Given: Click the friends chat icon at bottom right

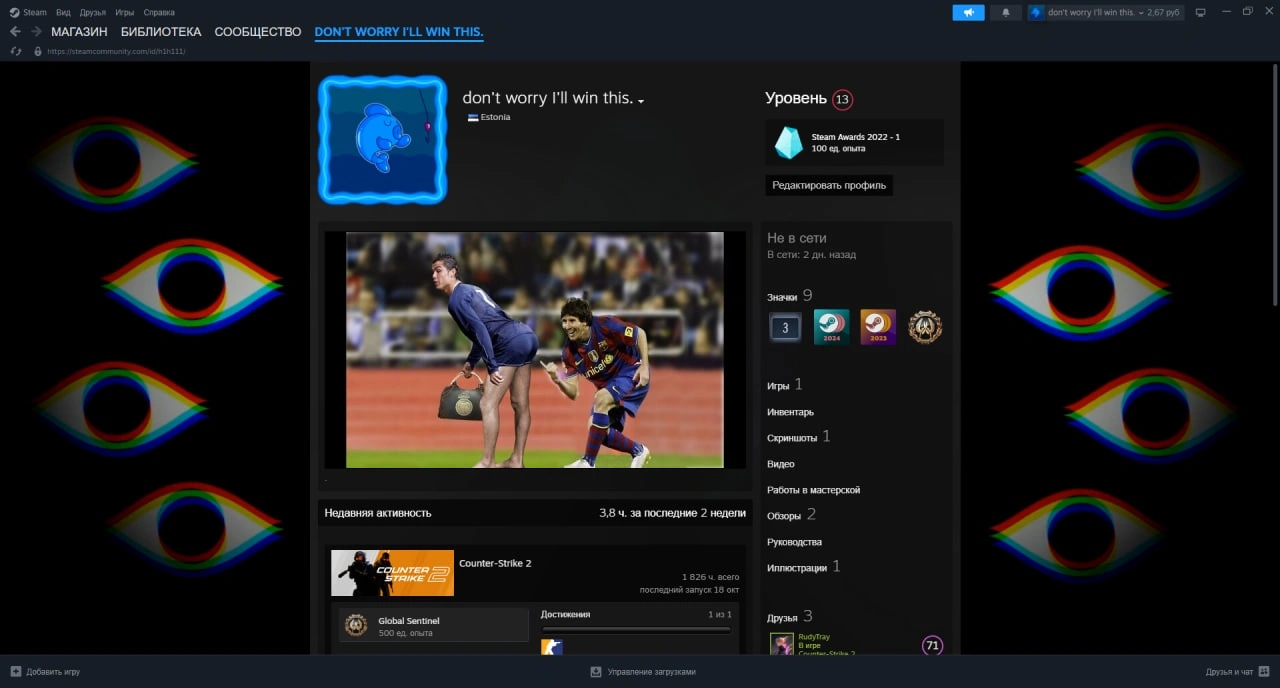Looking at the screenshot, I should click(x=1264, y=671).
